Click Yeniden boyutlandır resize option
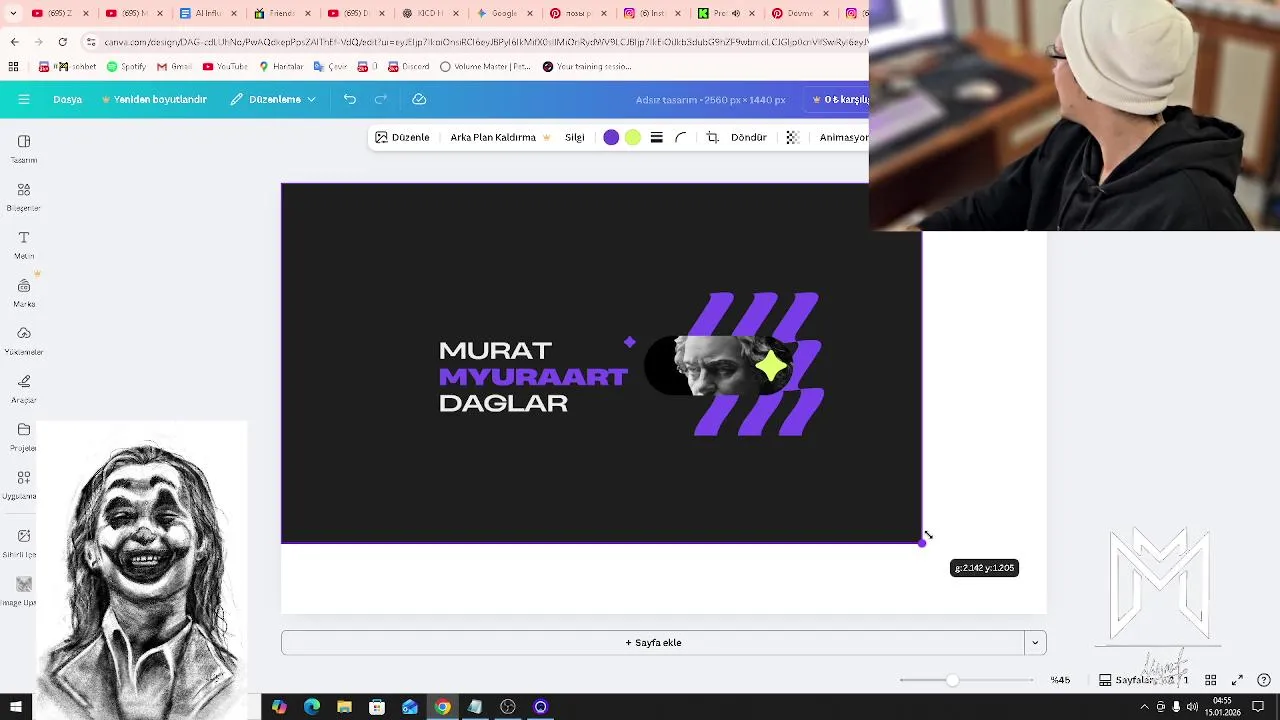 click(153, 99)
